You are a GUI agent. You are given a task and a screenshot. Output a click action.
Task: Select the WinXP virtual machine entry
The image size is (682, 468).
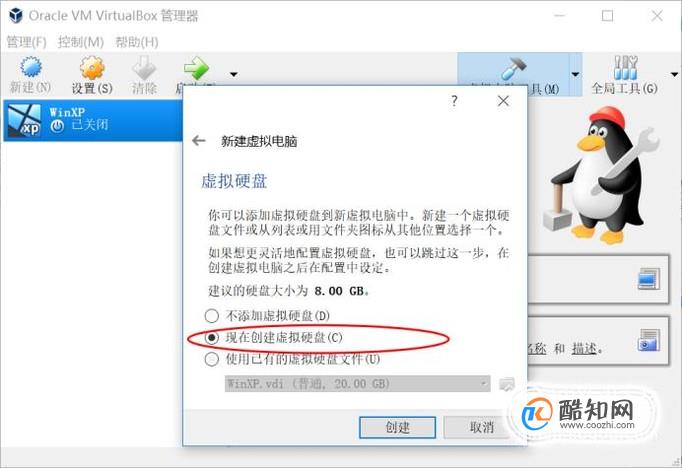coord(93,120)
